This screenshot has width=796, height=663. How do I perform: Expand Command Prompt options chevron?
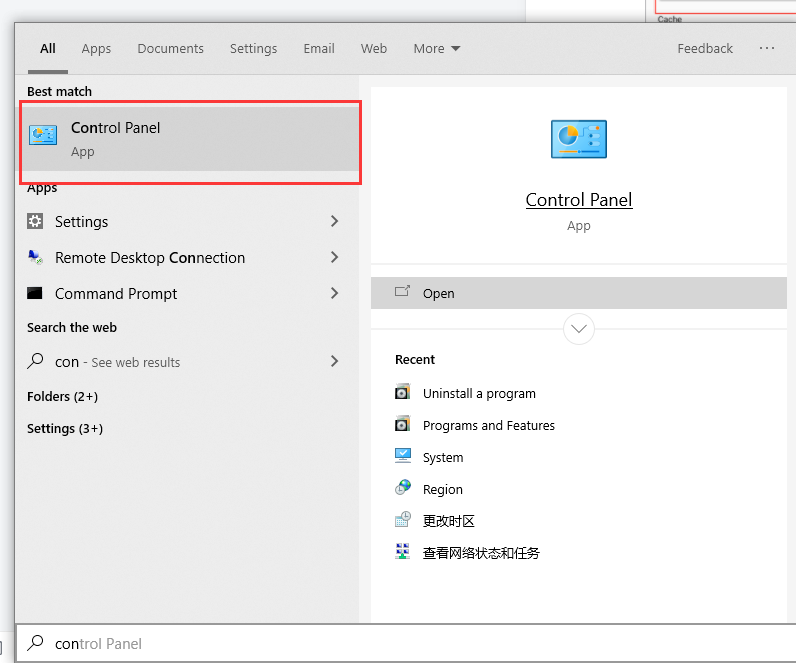[334, 293]
